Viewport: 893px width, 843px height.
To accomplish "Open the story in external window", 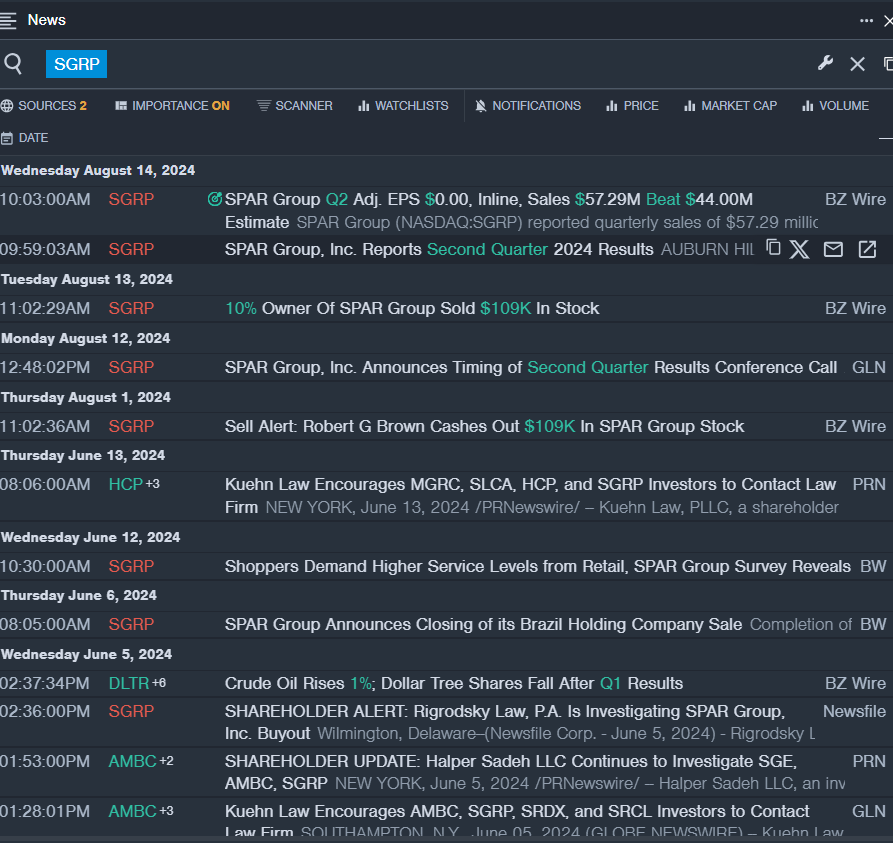I will pyautogui.click(x=867, y=249).
